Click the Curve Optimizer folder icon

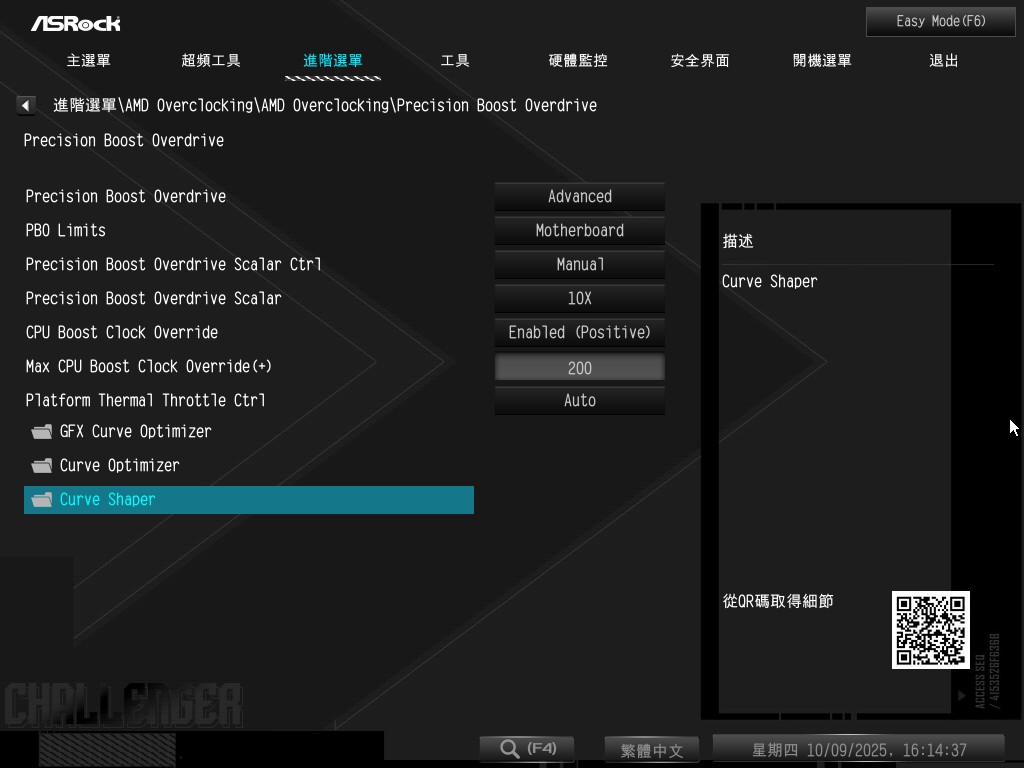click(41, 466)
